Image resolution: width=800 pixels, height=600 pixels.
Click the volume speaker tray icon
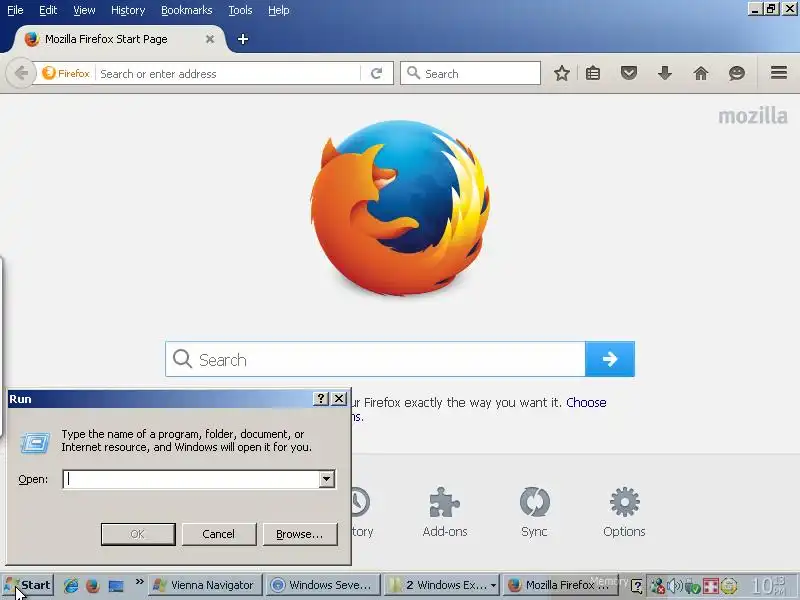tap(674, 586)
